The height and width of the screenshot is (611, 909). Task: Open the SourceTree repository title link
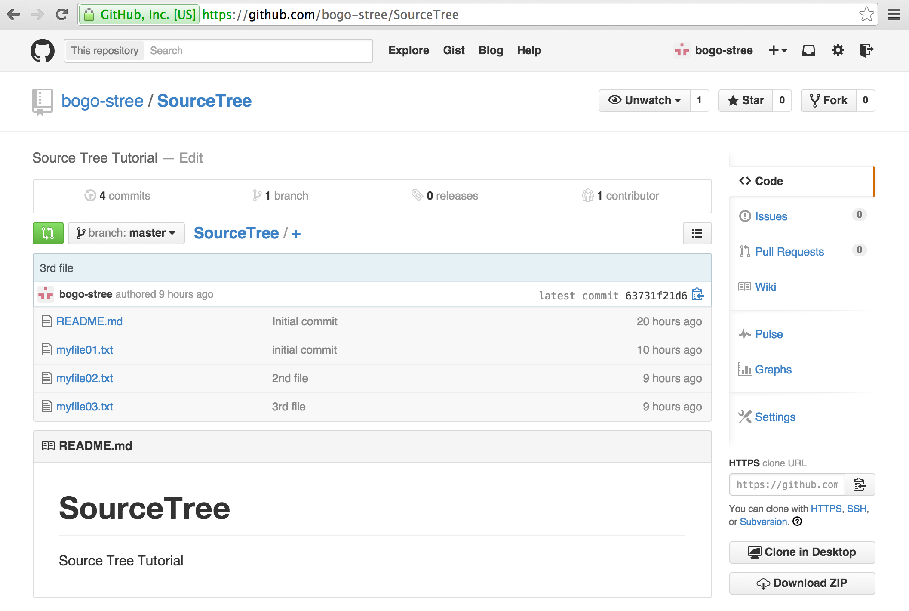(x=204, y=101)
